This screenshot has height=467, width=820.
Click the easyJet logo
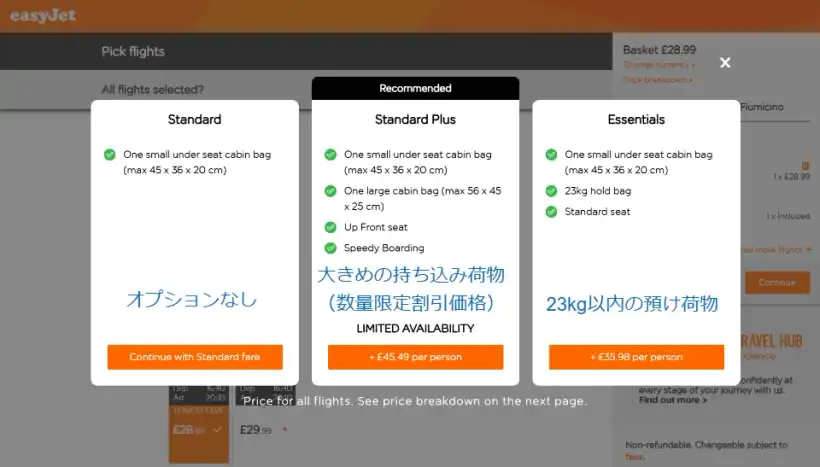(x=43, y=15)
